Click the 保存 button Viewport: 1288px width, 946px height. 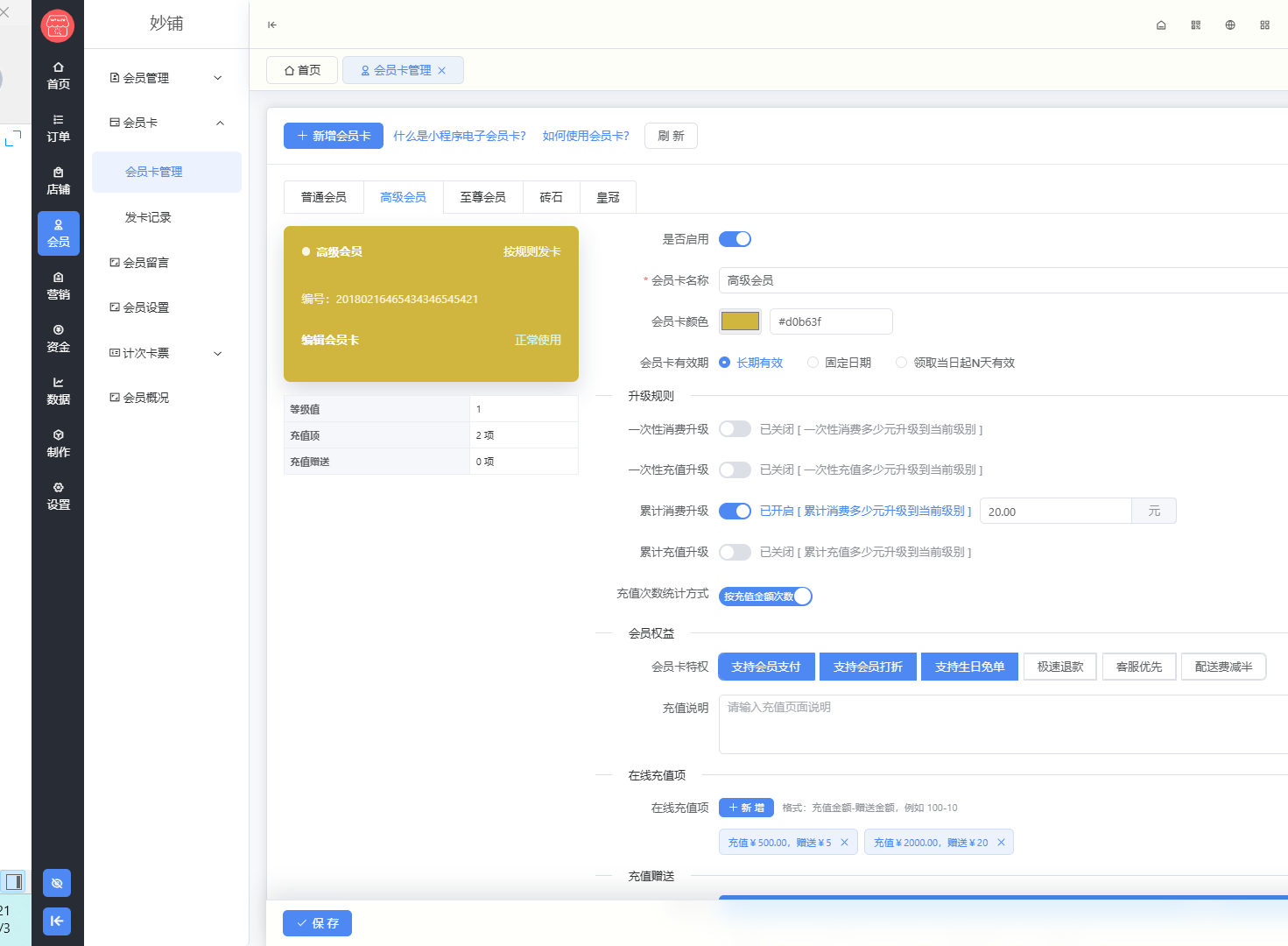pyautogui.click(x=317, y=923)
